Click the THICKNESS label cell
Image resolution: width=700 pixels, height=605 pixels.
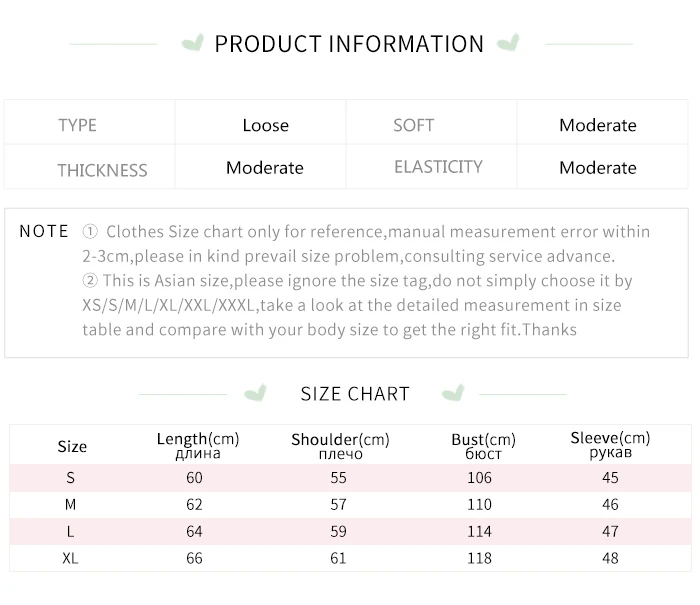point(102,170)
